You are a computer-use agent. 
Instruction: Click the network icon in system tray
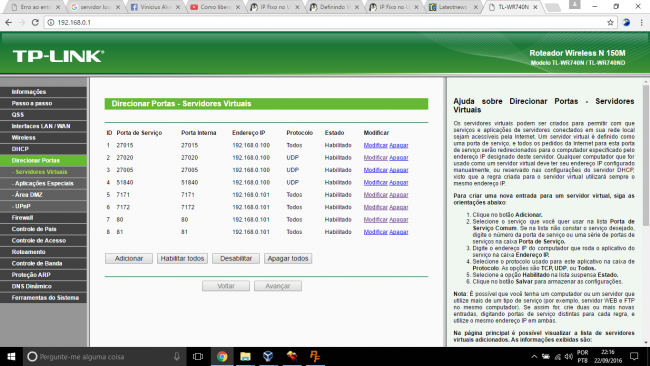tap(558, 356)
